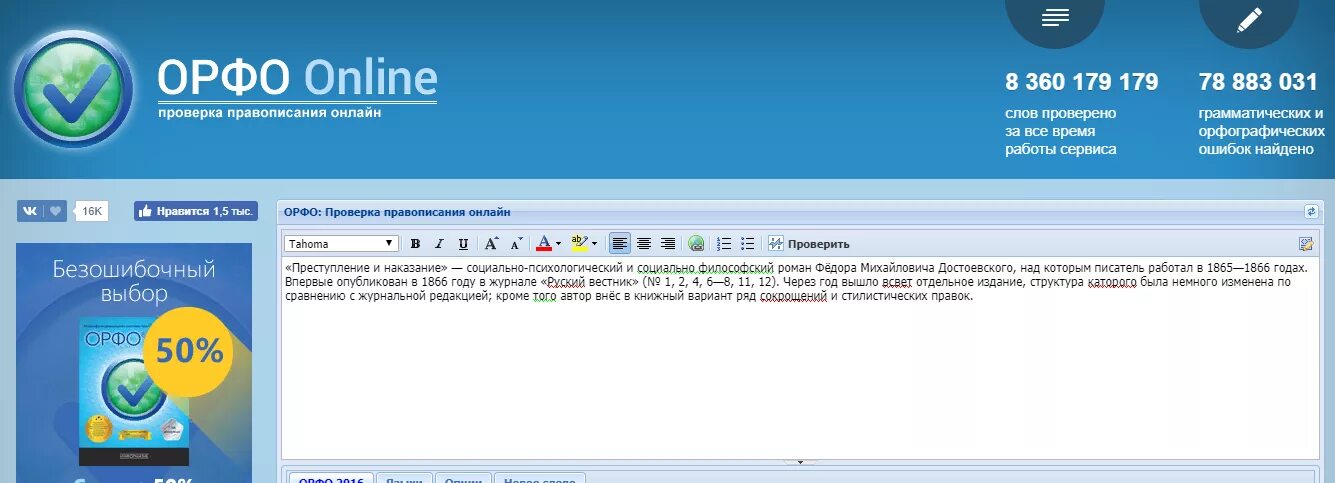Click the VK share icon
This screenshot has width=1335, height=483.
tap(30, 211)
